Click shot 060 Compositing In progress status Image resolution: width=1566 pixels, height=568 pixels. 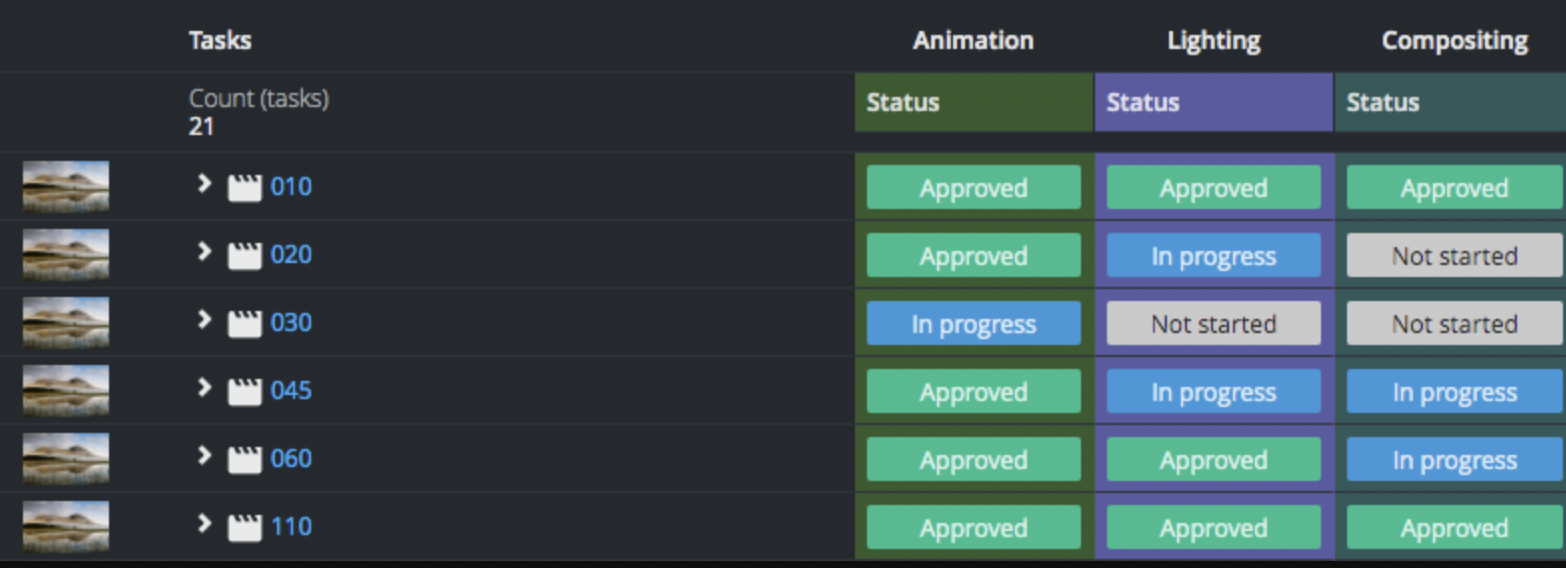pyautogui.click(x=1454, y=460)
